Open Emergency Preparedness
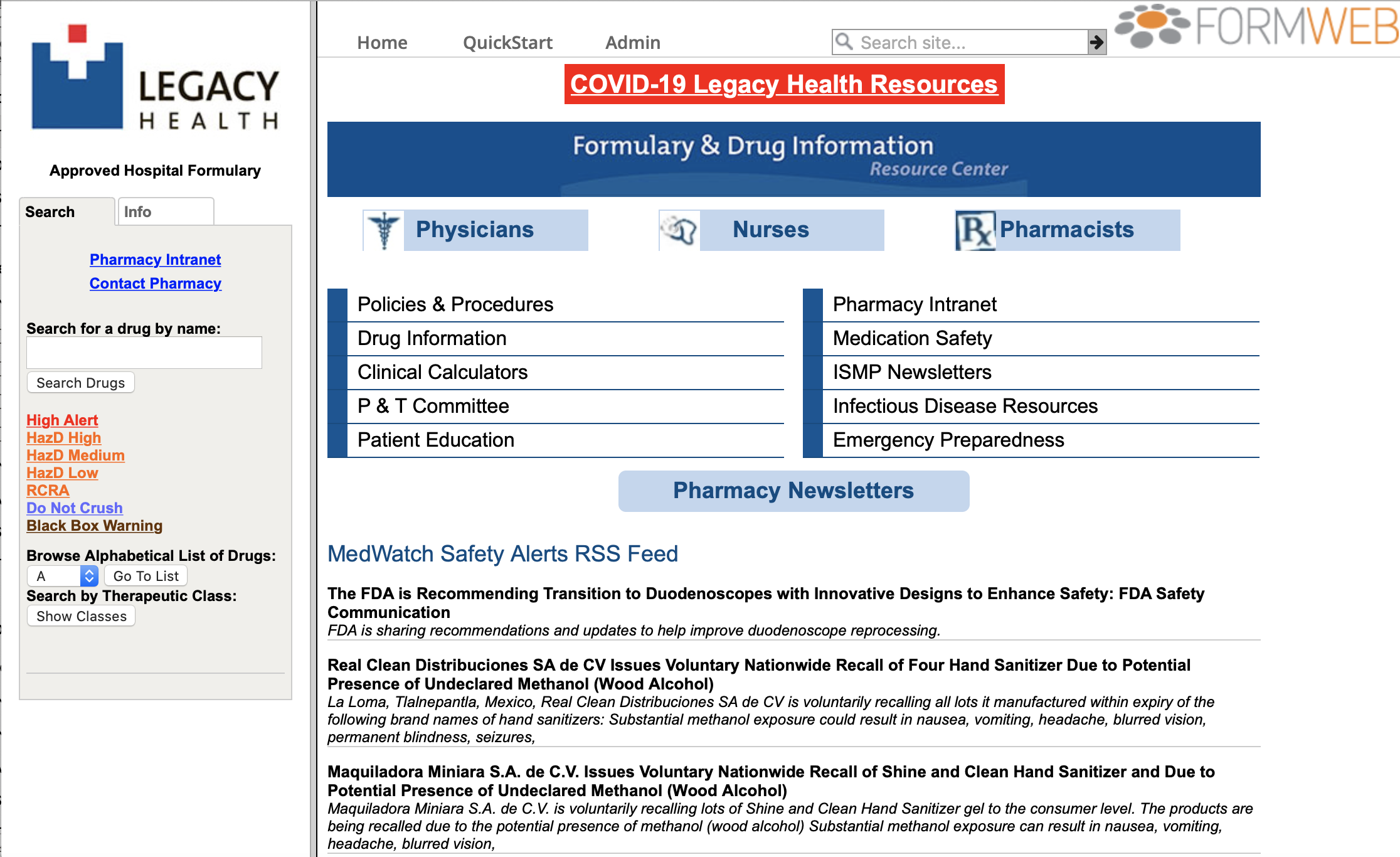 pos(1031,440)
